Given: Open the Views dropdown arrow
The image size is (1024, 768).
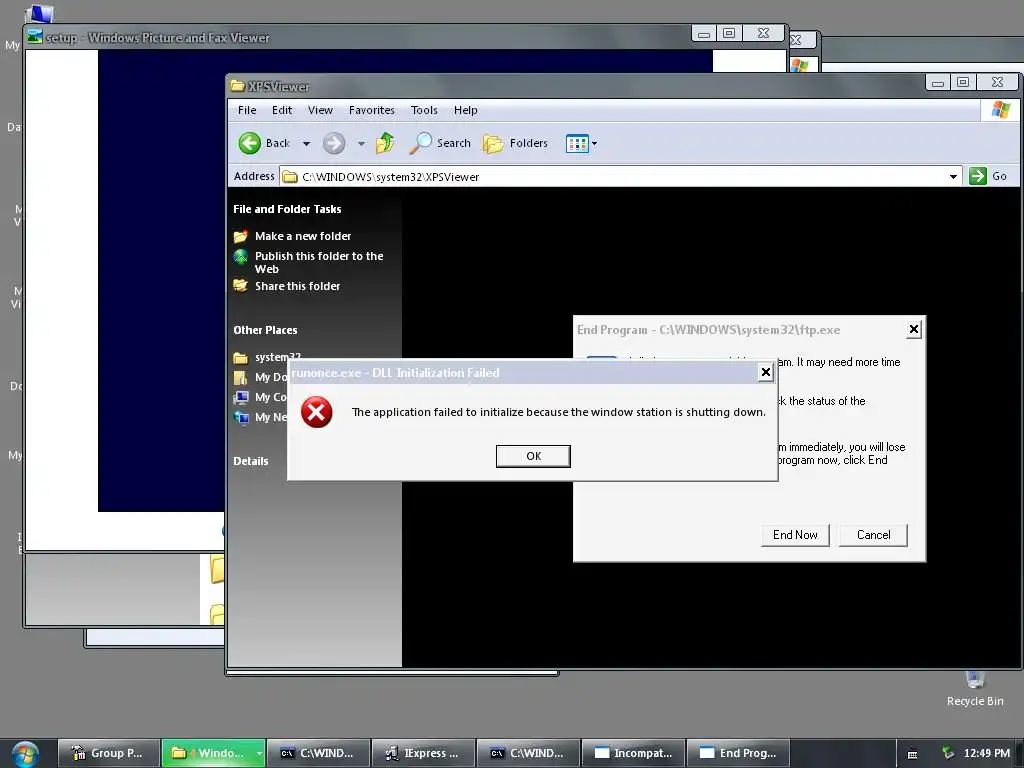Looking at the screenshot, I should pyautogui.click(x=594, y=144).
